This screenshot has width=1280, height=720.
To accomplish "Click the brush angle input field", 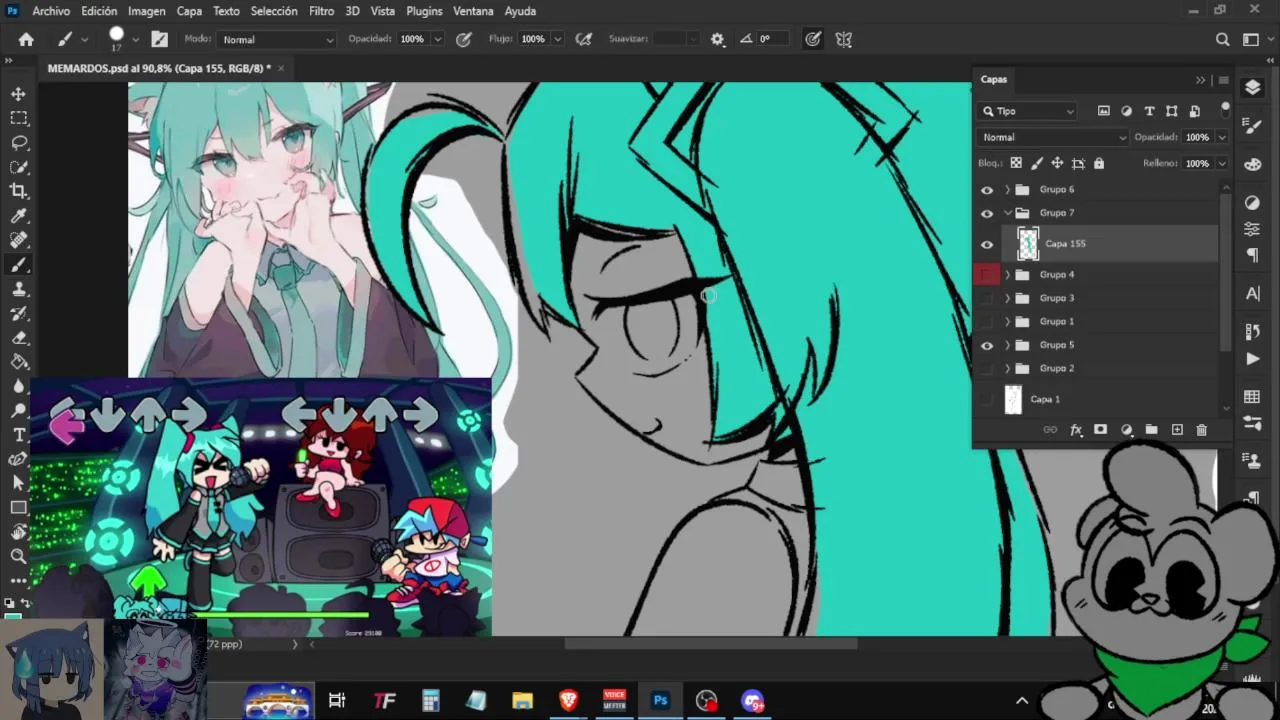I will pyautogui.click(x=771, y=39).
